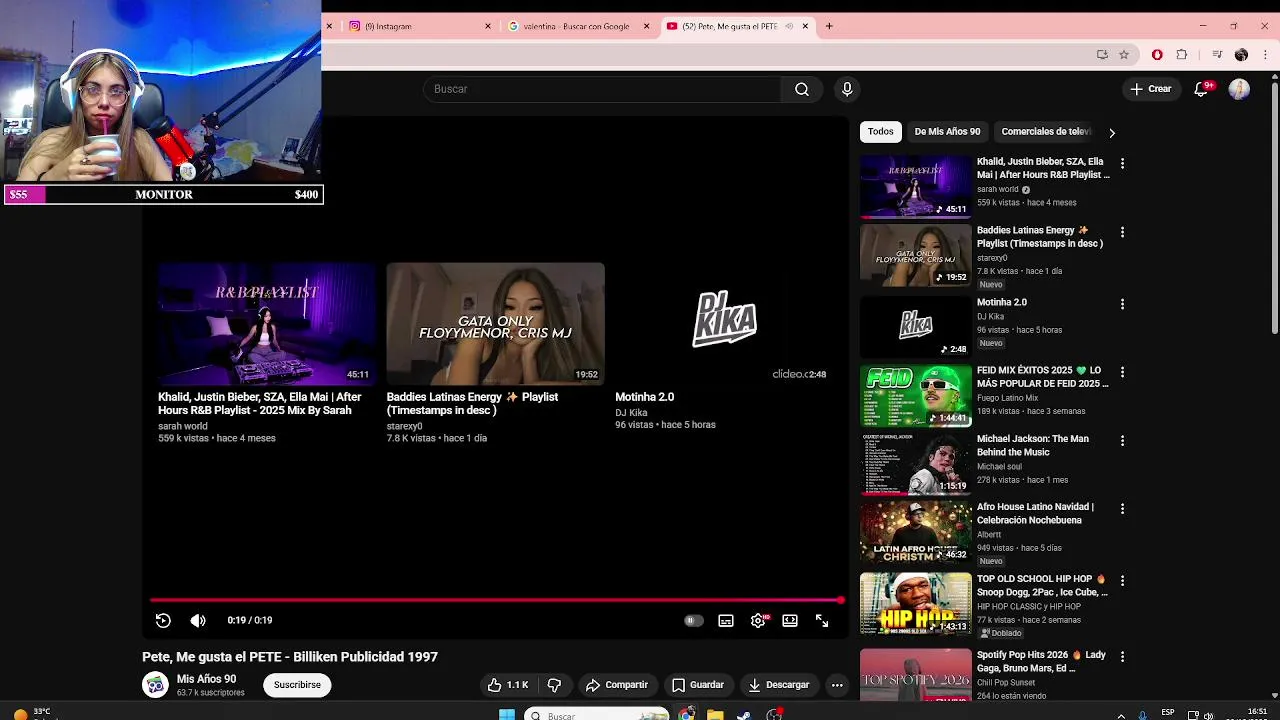
Task: Share the video via Compartir
Action: (617, 685)
